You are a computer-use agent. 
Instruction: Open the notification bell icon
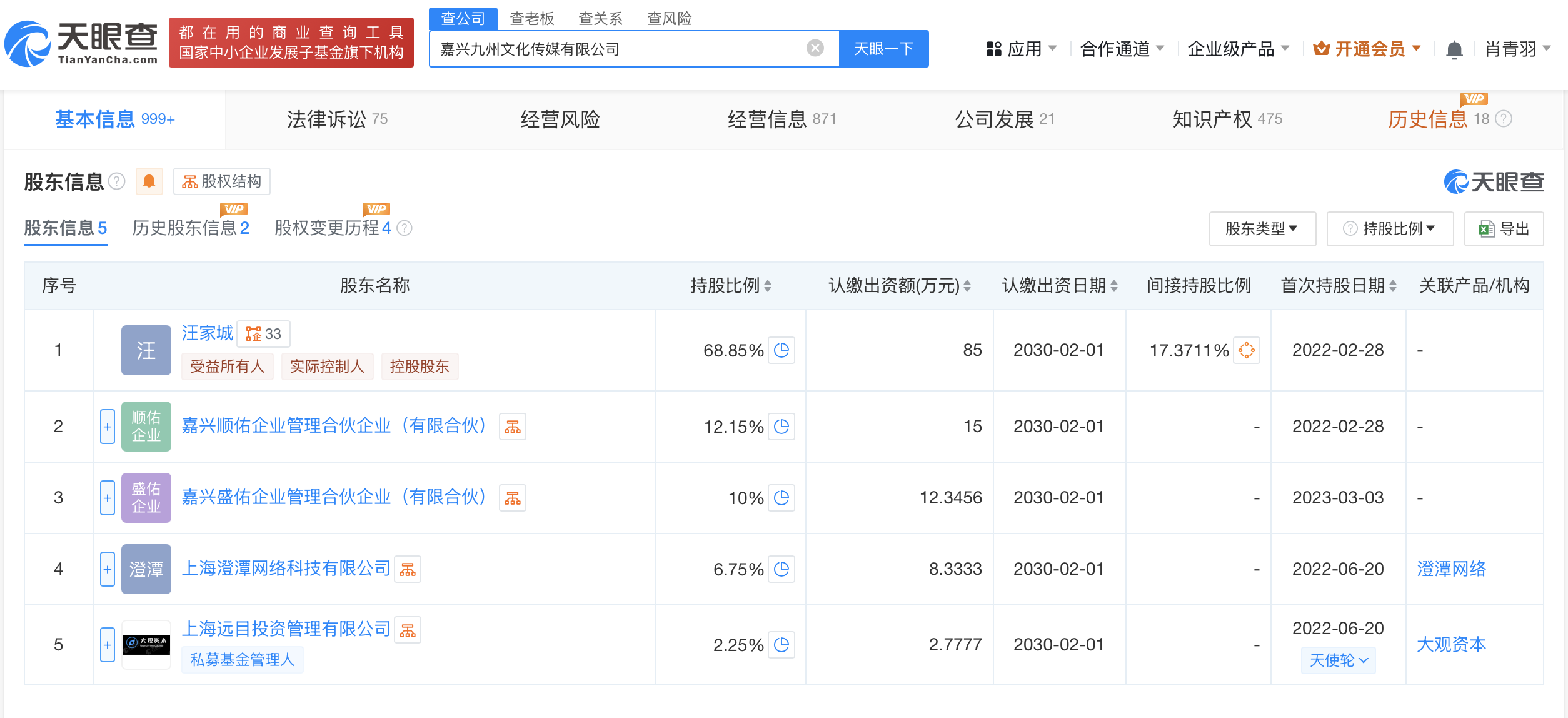pyautogui.click(x=1454, y=49)
